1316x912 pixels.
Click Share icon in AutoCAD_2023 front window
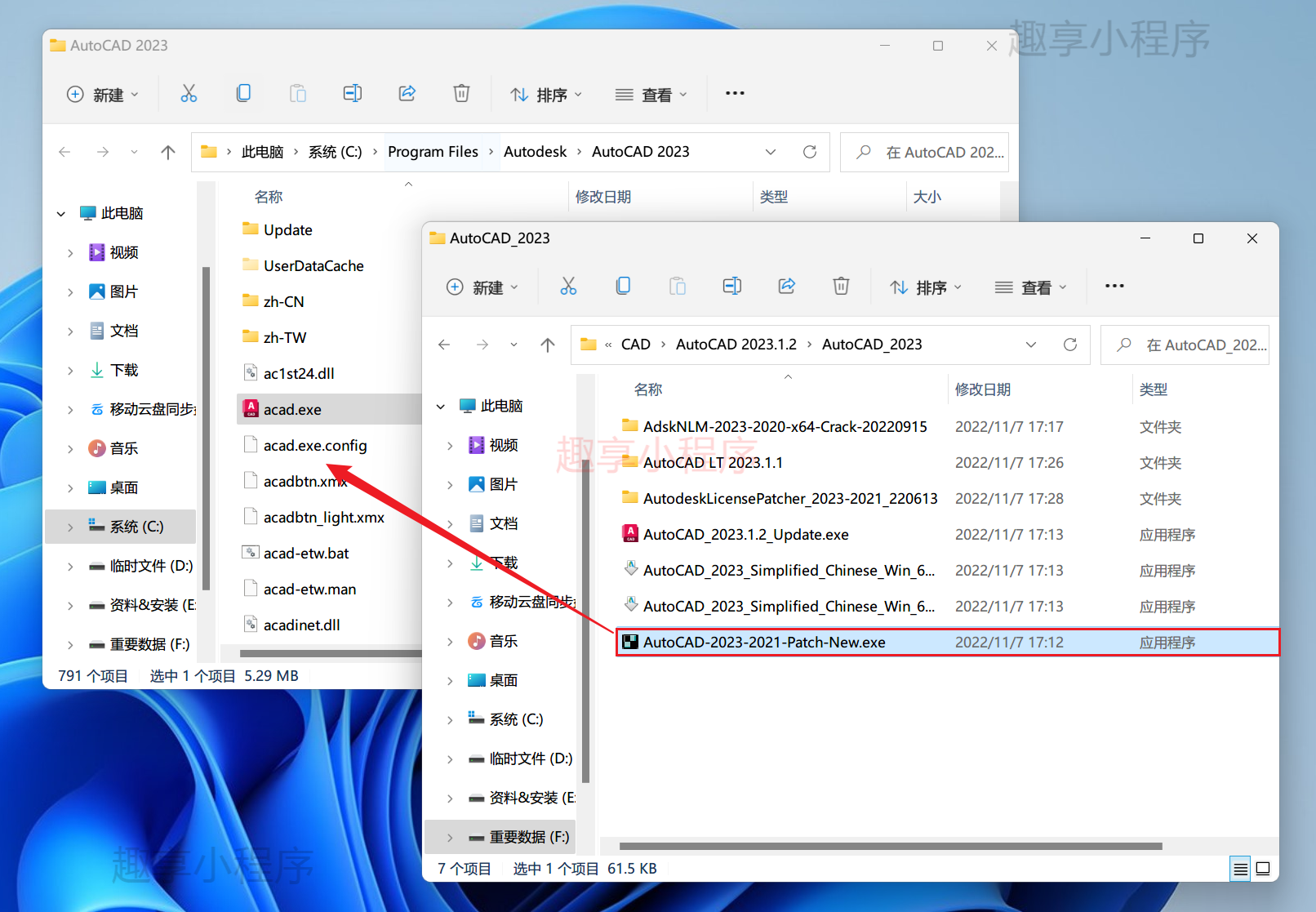click(787, 287)
